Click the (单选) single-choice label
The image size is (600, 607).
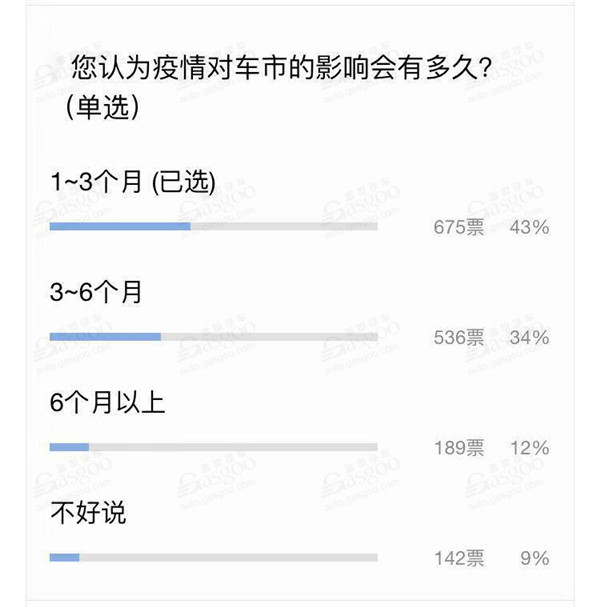click(x=102, y=106)
